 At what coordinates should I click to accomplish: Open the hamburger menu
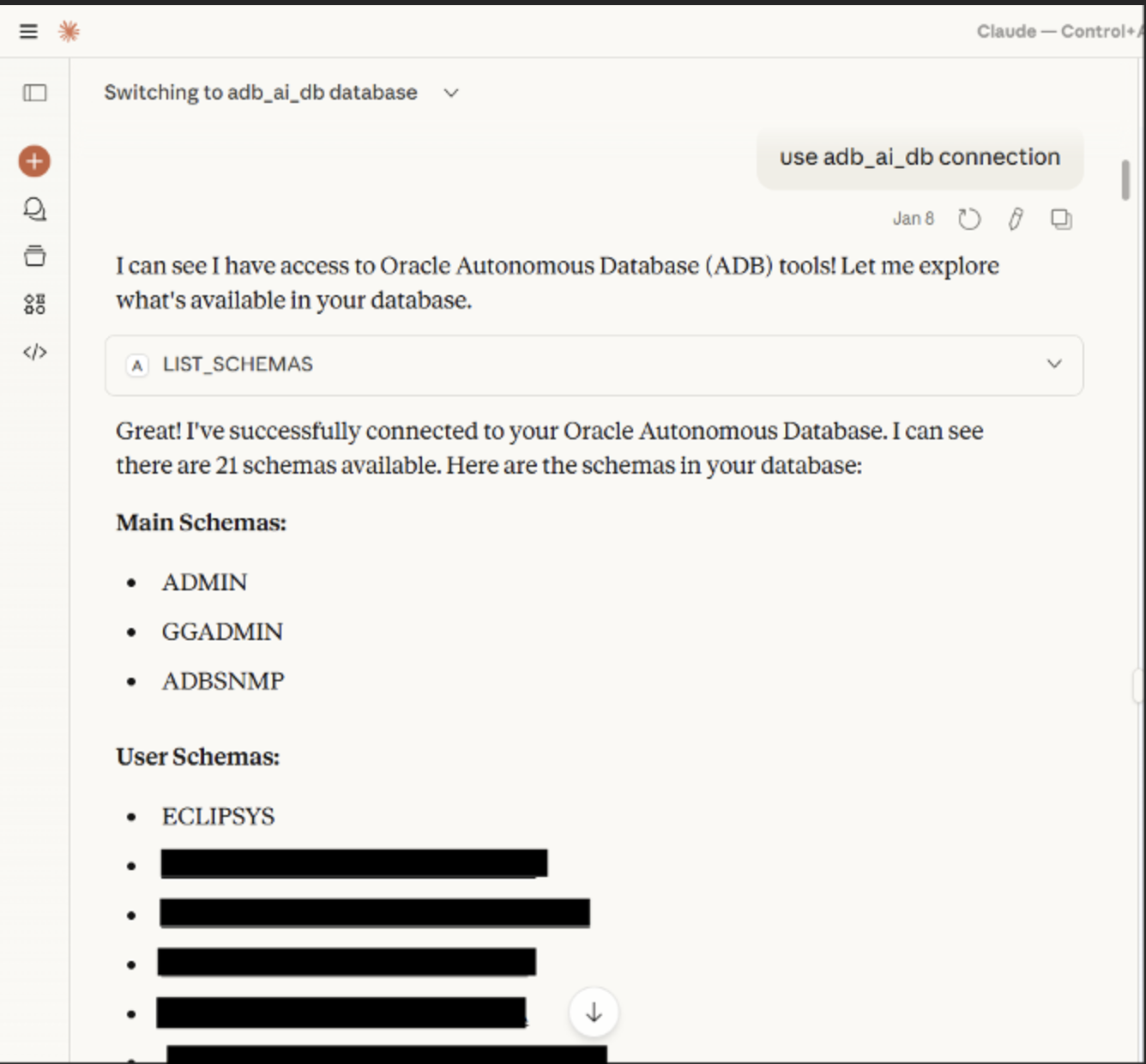point(28,32)
